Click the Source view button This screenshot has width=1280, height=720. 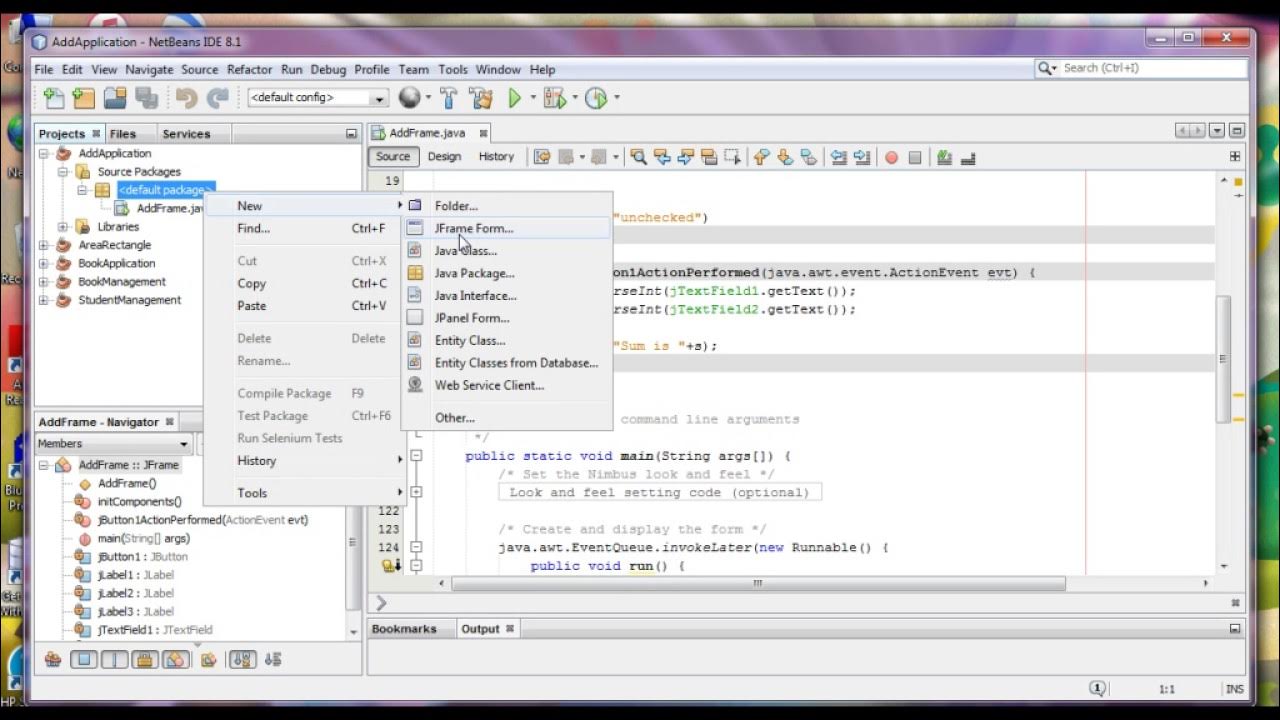[x=393, y=157]
